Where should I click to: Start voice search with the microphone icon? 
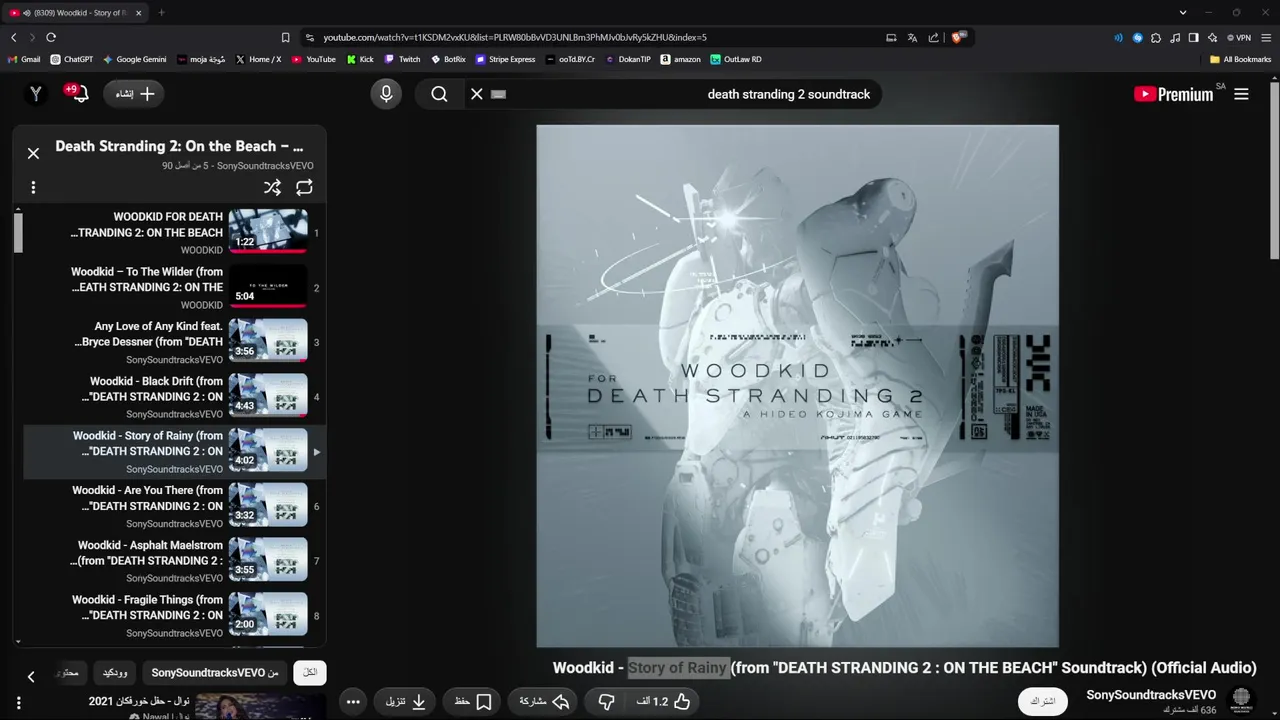386,94
